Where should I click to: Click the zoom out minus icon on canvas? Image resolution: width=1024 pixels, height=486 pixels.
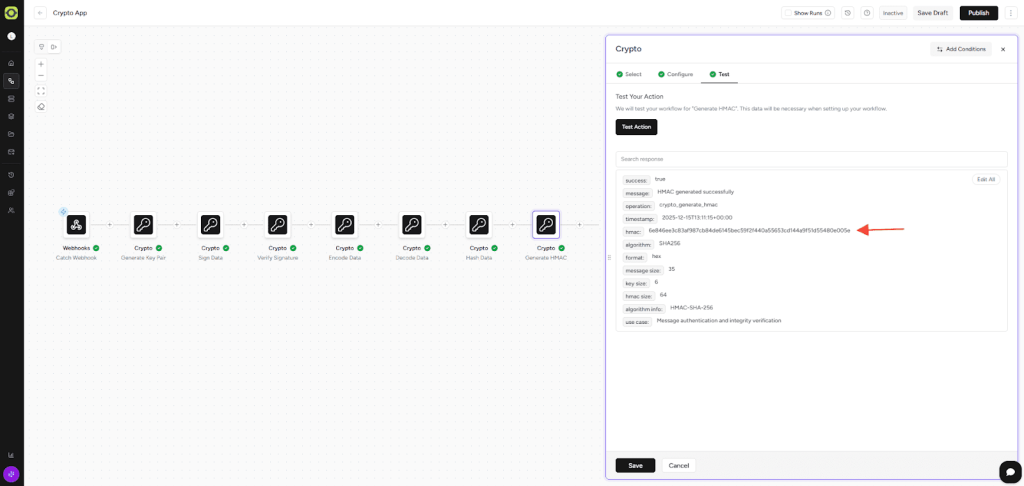[41, 76]
